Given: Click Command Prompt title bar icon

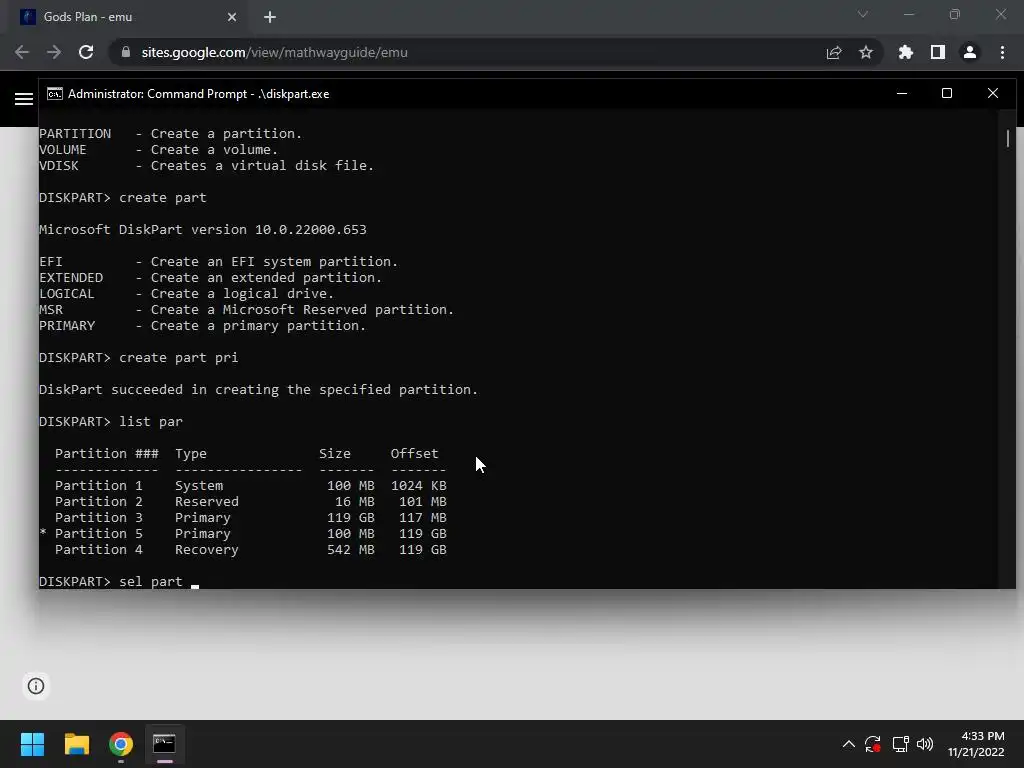Looking at the screenshot, I should click(x=55, y=94).
